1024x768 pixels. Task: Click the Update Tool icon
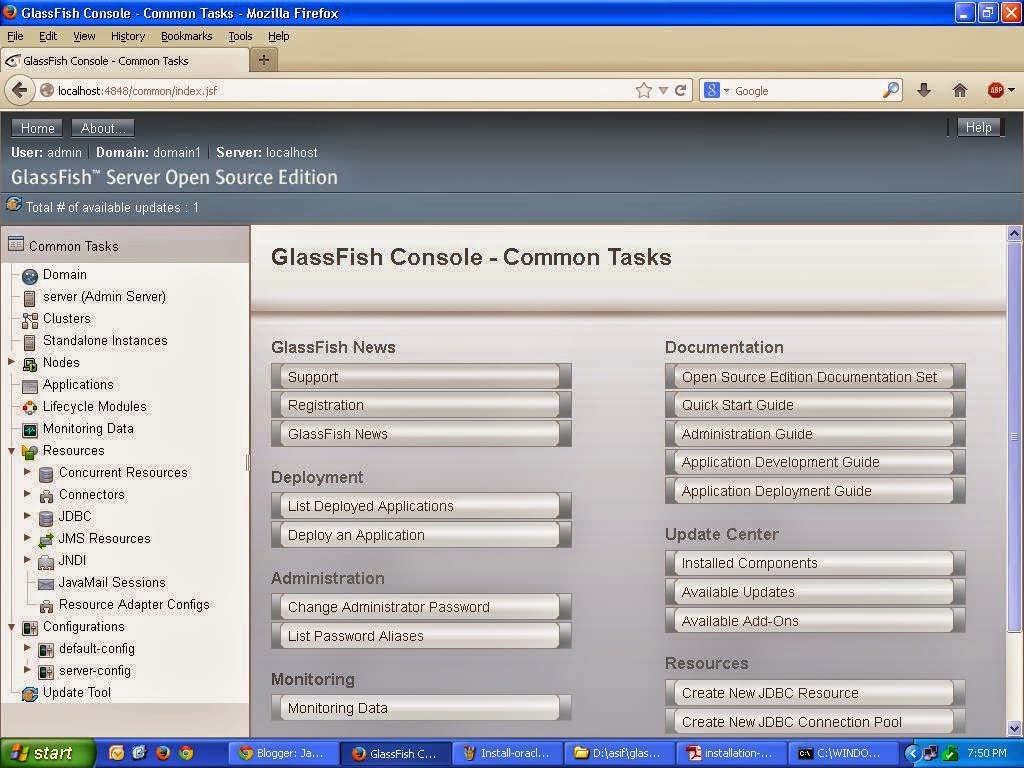[29, 694]
